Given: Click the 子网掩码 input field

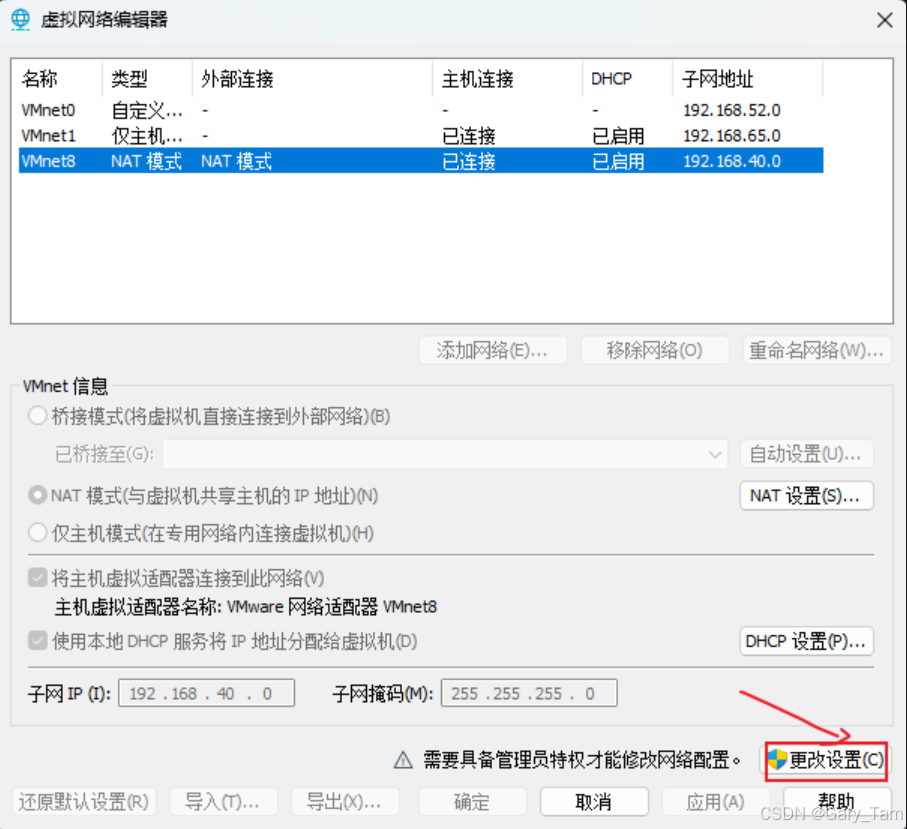Looking at the screenshot, I should 529,693.
